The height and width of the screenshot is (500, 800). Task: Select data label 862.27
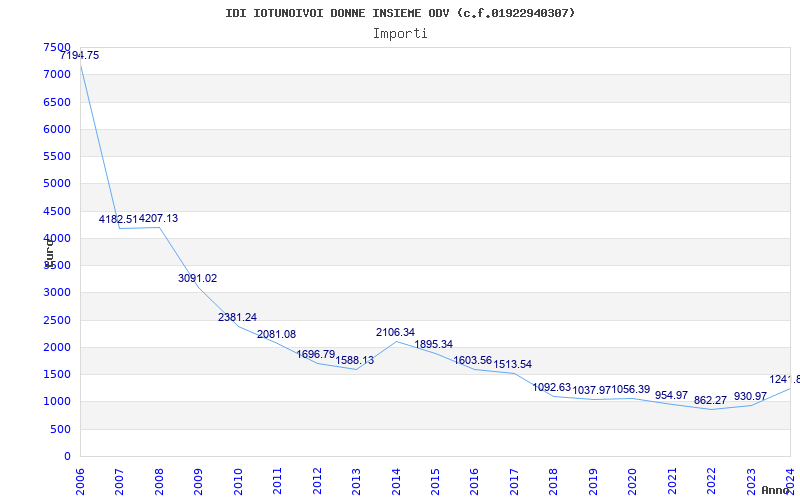click(x=710, y=401)
